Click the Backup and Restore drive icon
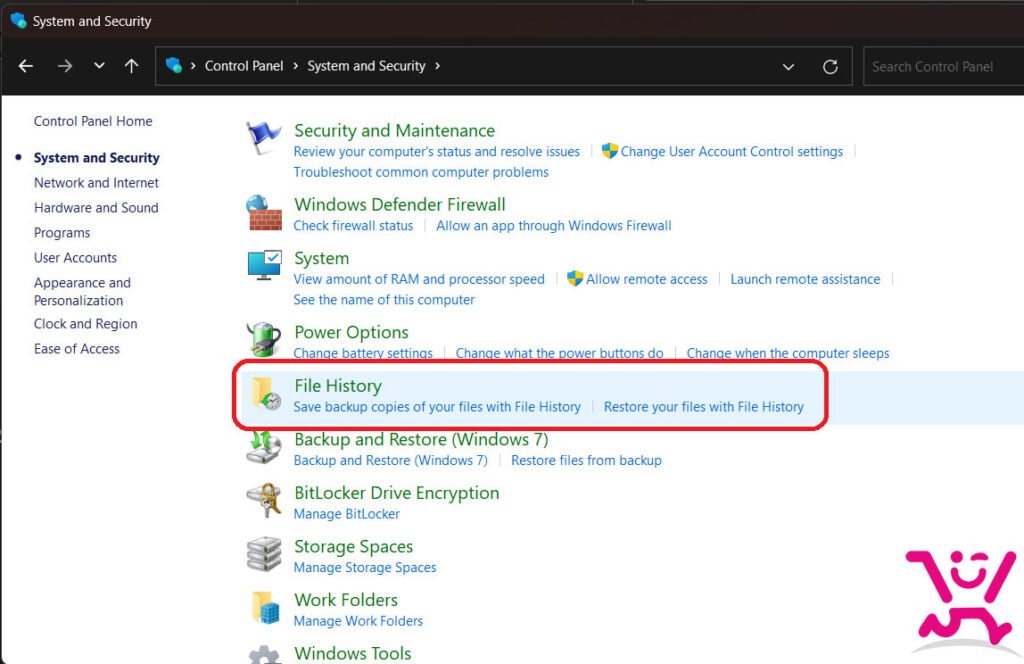The height and width of the screenshot is (664, 1024). (x=264, y=447)
